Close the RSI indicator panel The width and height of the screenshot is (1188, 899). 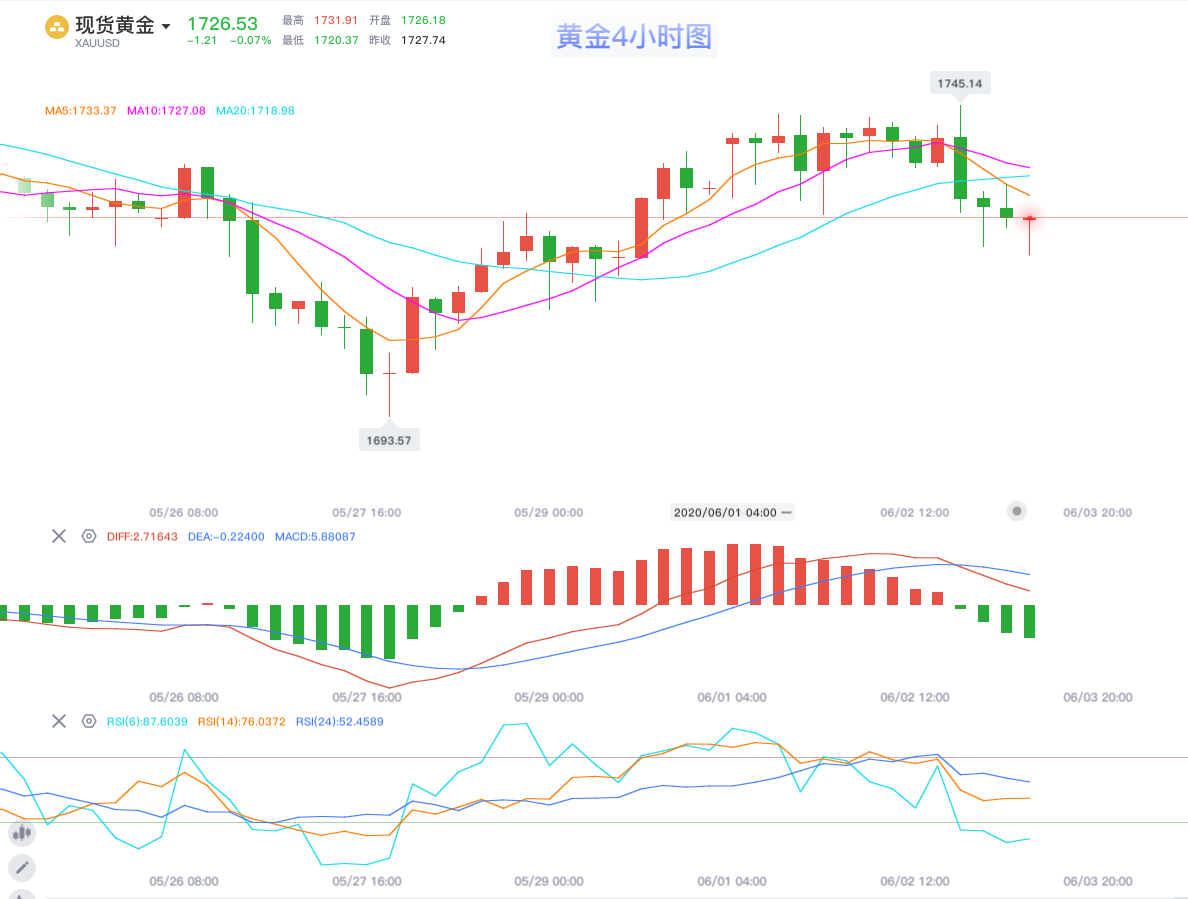point(59,721)
